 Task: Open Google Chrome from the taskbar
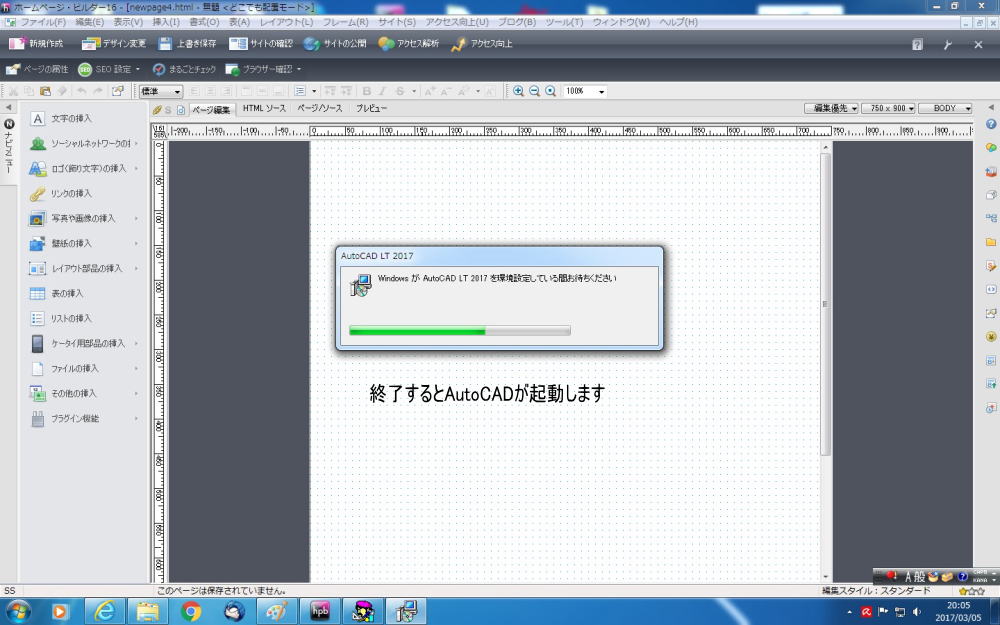coord(191,612)
